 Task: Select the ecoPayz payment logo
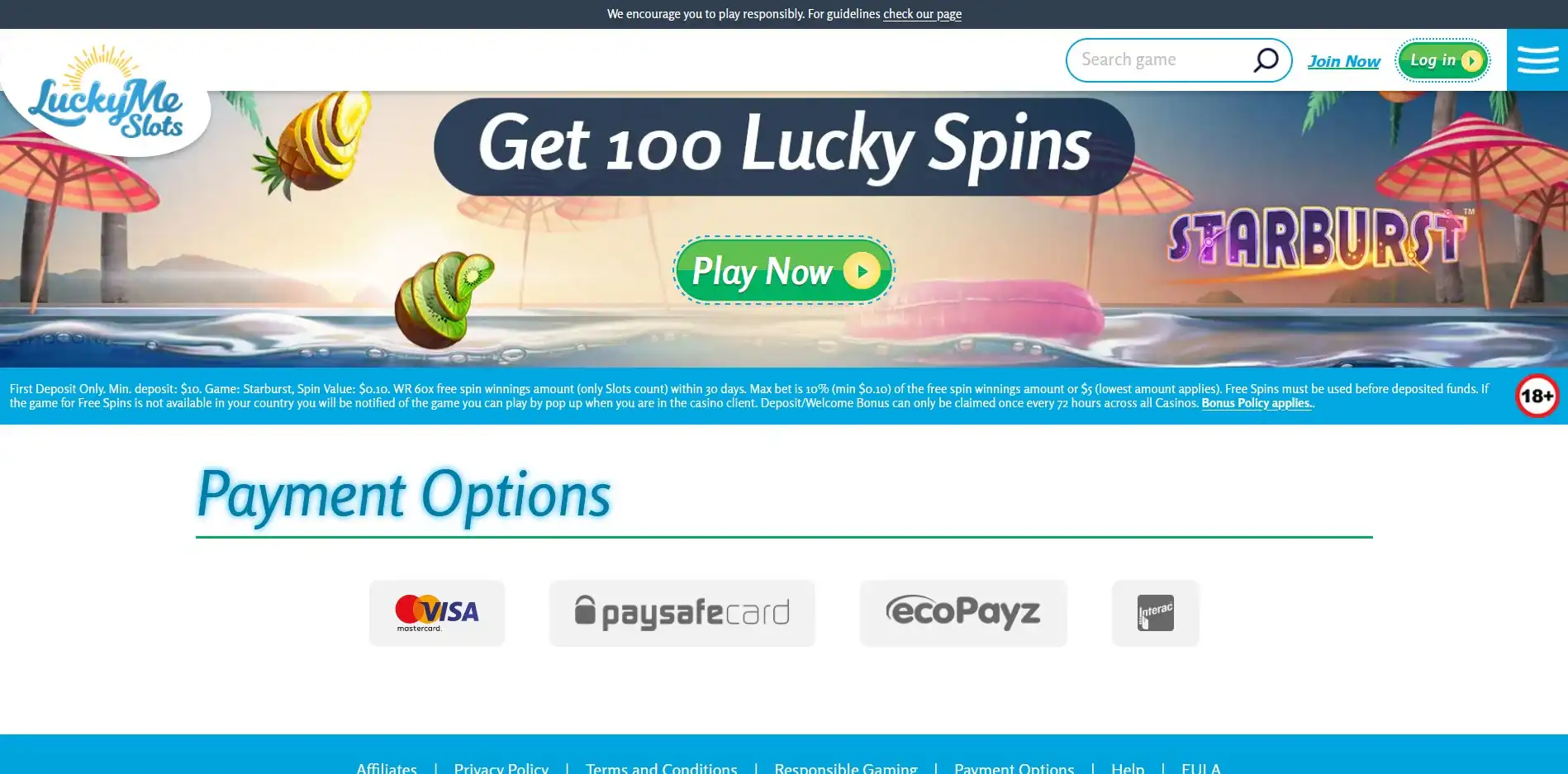click(x=963, y=613)
